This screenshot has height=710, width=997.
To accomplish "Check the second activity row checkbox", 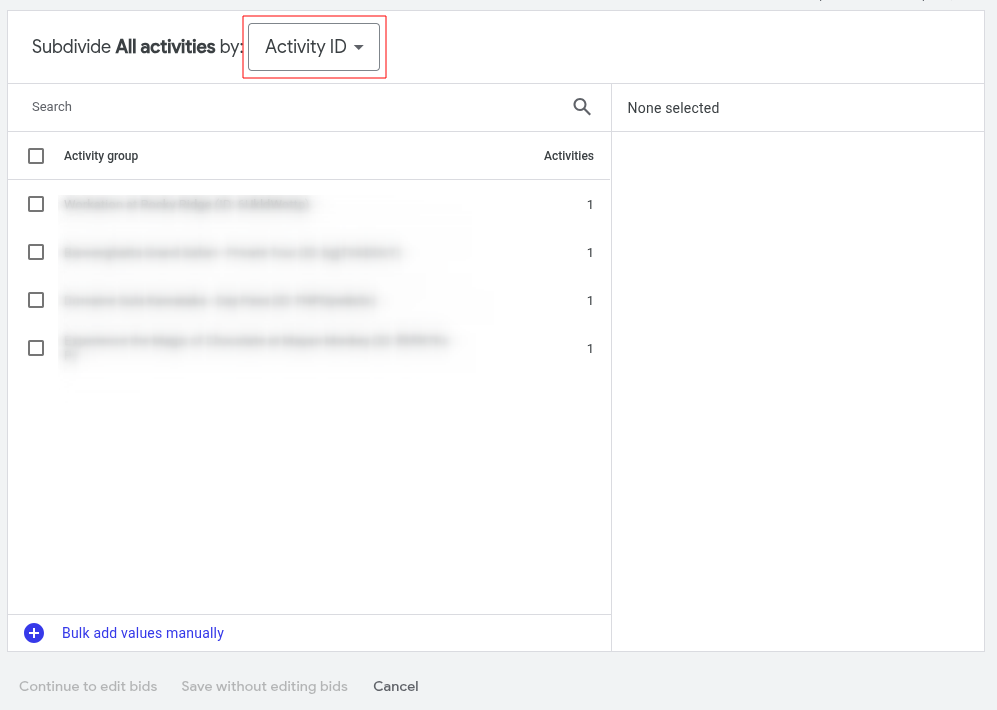I will pos(36,252).
